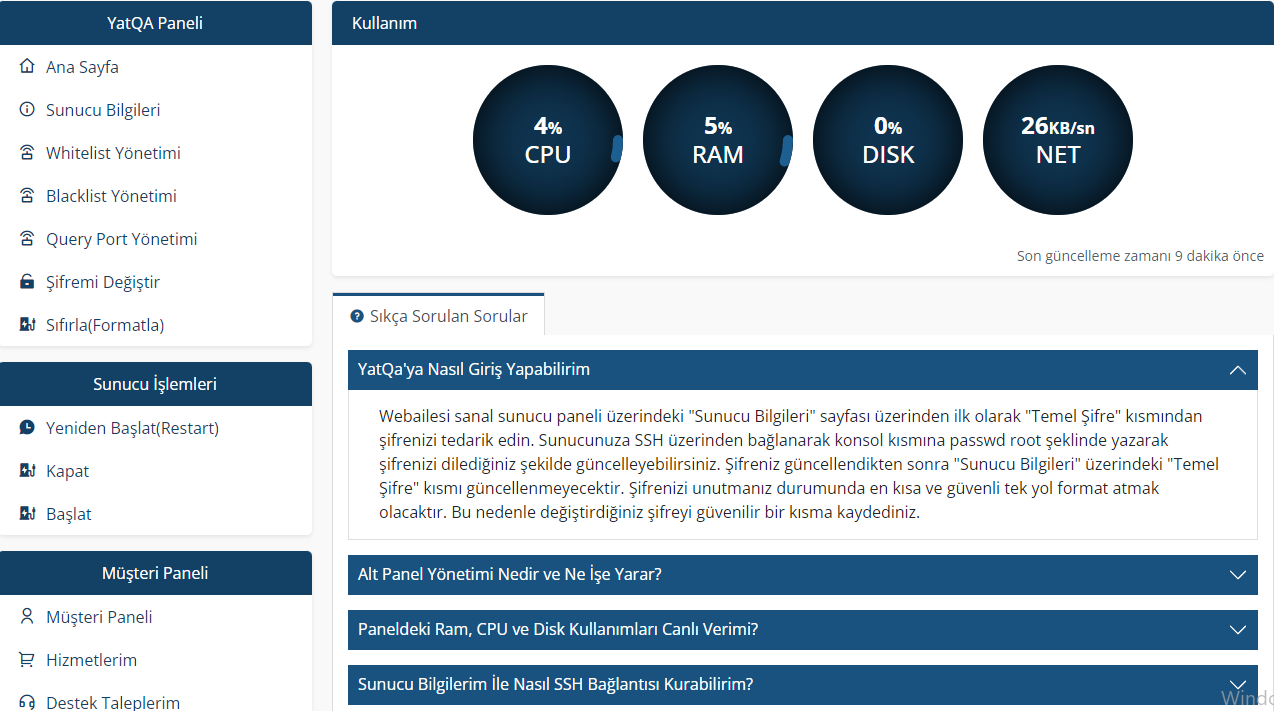Click the Sunucu İşlemleri section header
The image size is (1274, 711).
click(156, 384)
